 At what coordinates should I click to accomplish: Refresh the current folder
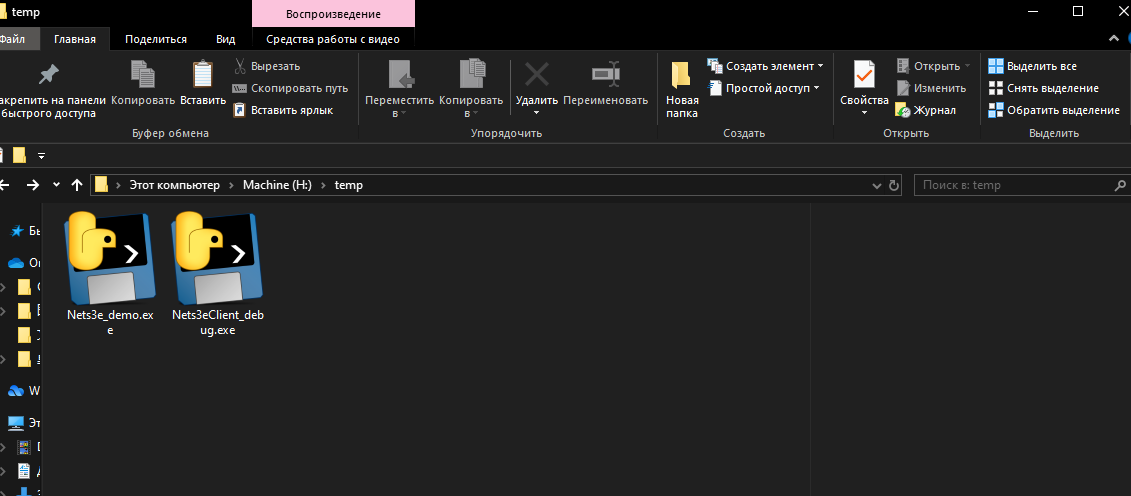pos(894,185)
